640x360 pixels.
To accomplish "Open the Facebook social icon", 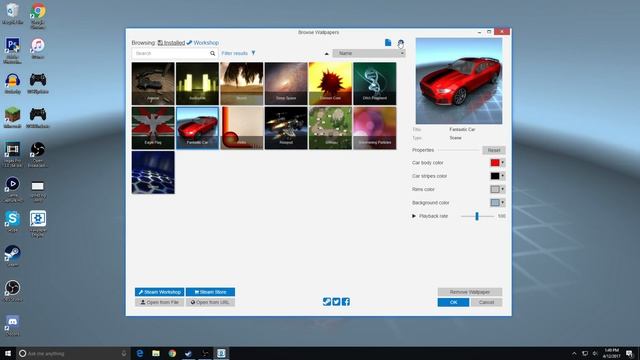I will point(346,302).
